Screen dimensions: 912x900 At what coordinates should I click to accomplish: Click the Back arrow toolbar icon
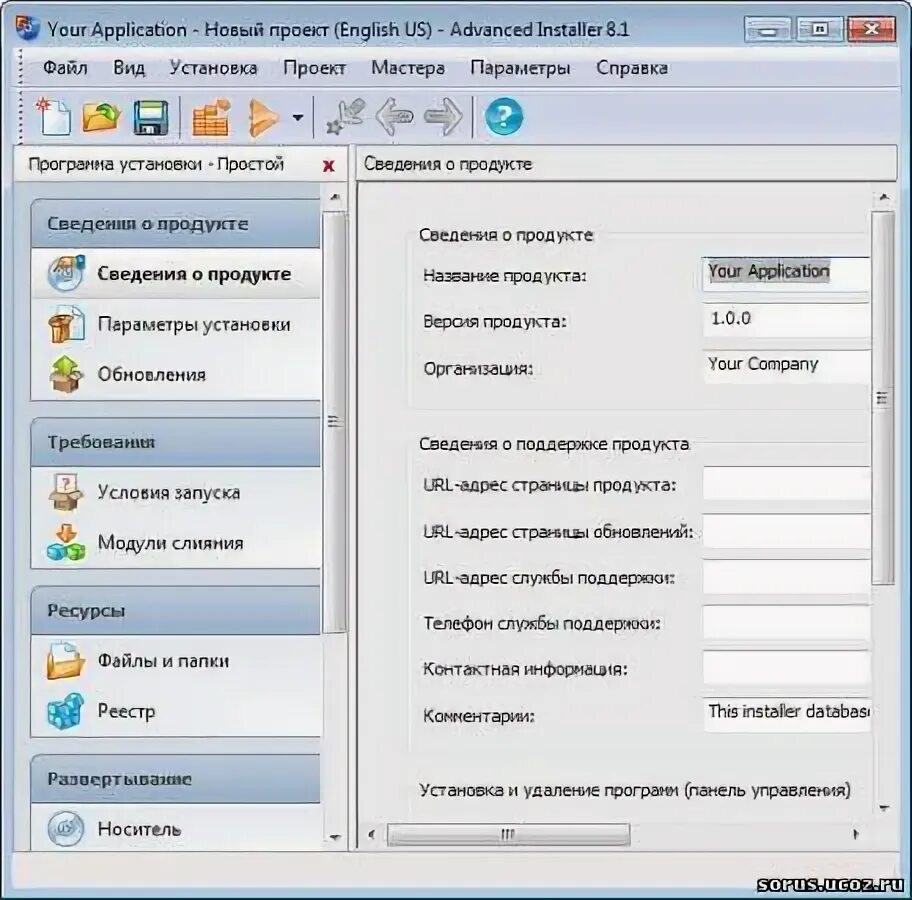pos(394,117)
